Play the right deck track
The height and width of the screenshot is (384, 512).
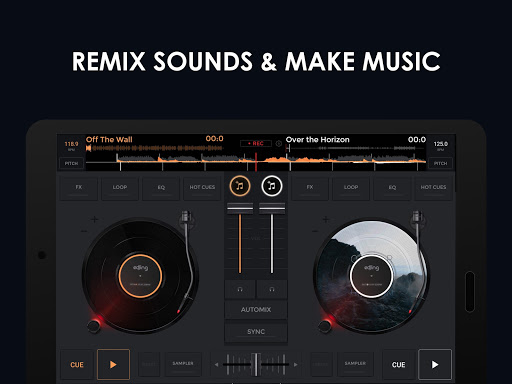[435, 364]
